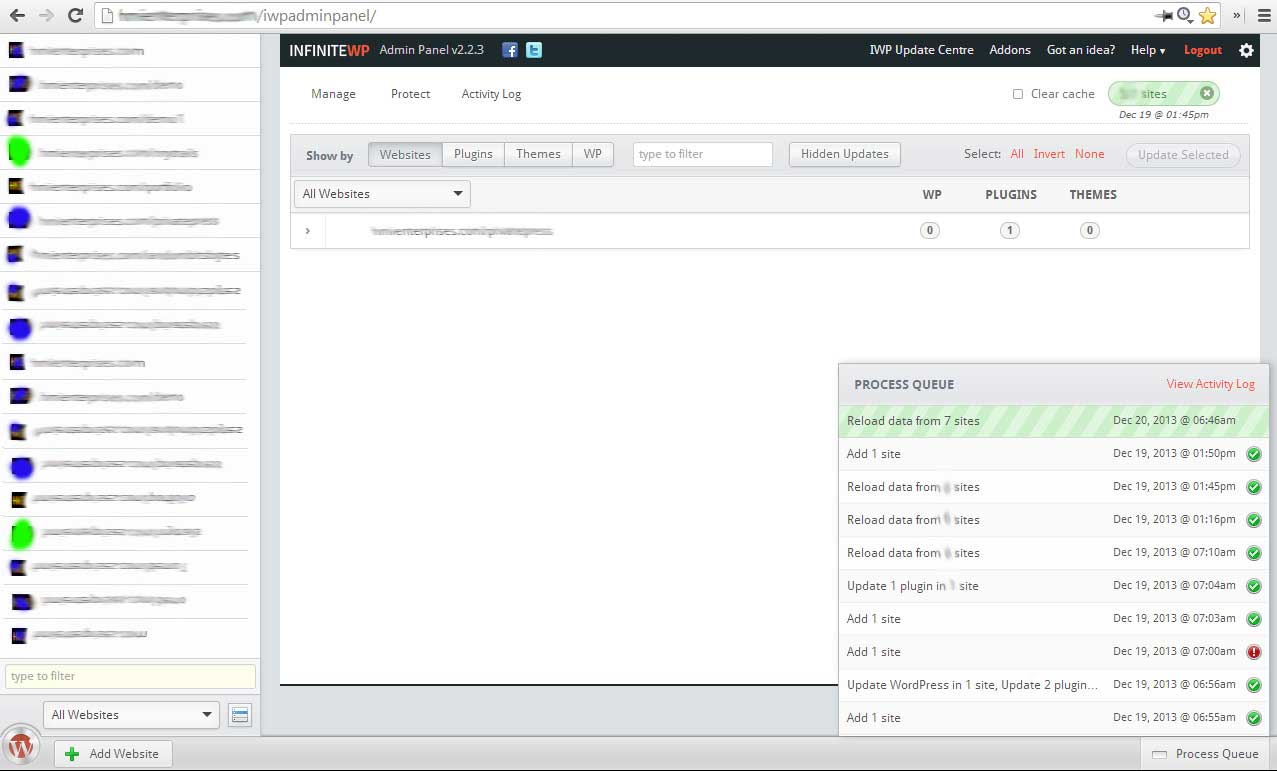Click Update 1 plugin queue entry
This screenshot has width=1277, height=771.
coord(1054,586)
